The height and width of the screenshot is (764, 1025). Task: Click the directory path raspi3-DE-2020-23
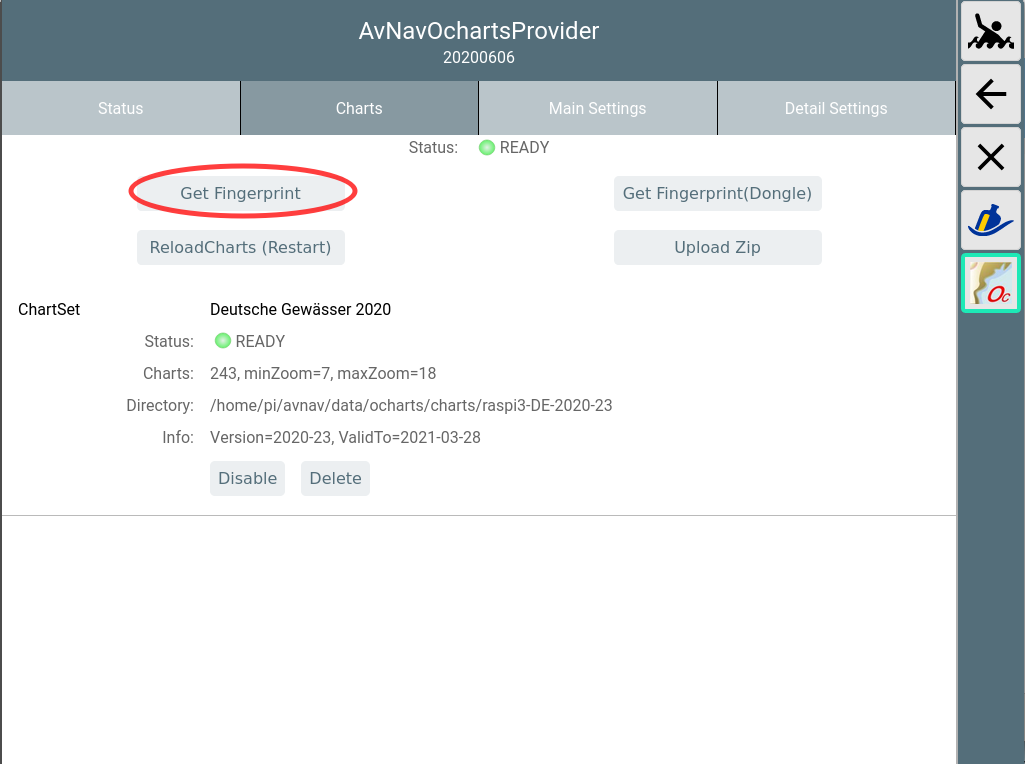pos(411,405)
